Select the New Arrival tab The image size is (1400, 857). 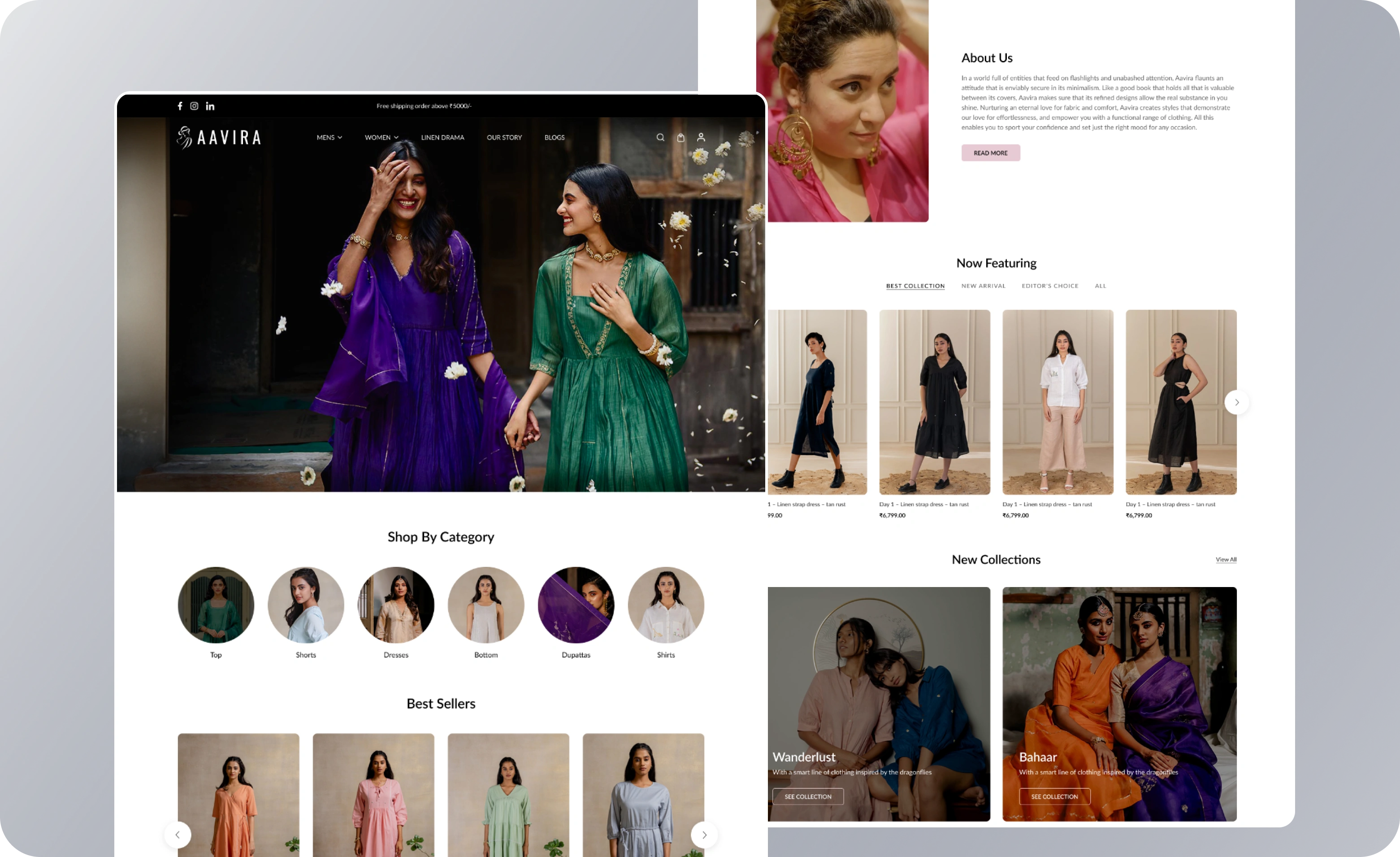(x=983, y=286)
